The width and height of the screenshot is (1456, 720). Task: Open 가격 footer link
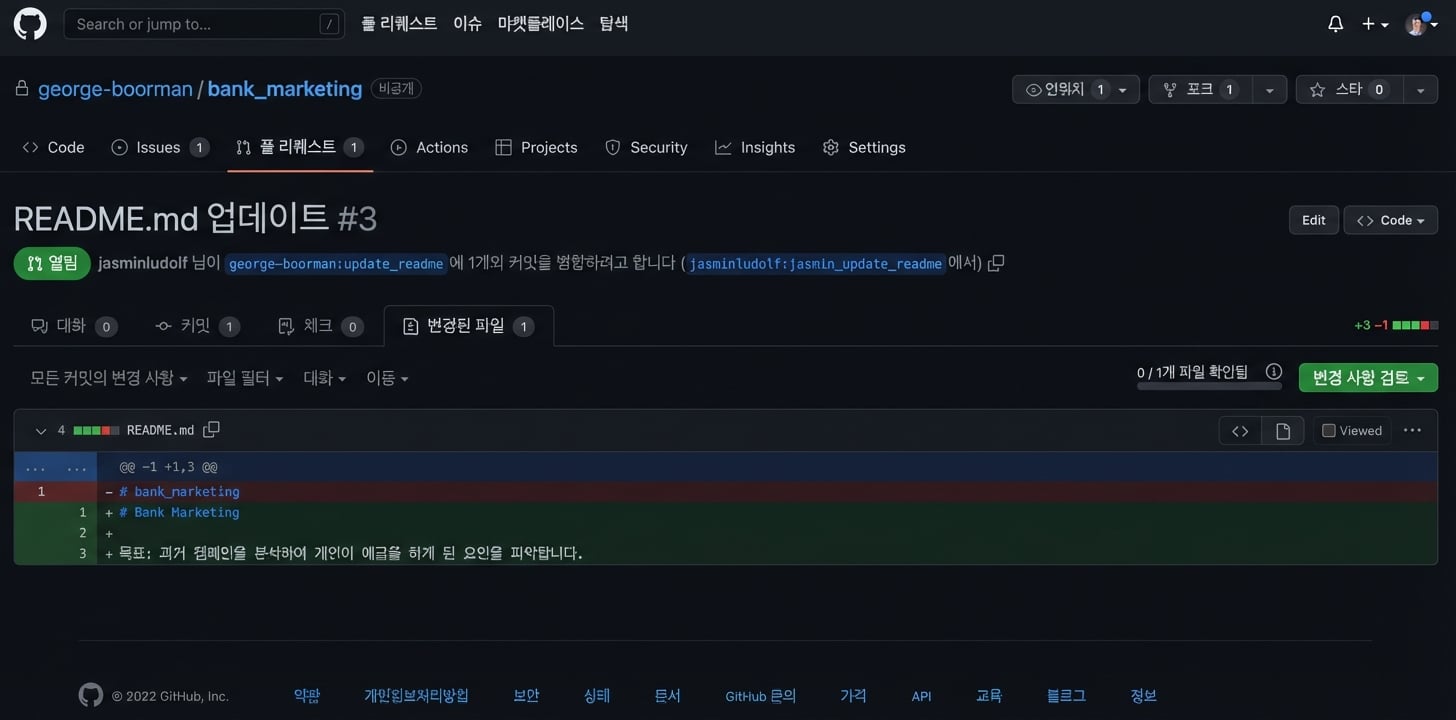coord(853,696)
